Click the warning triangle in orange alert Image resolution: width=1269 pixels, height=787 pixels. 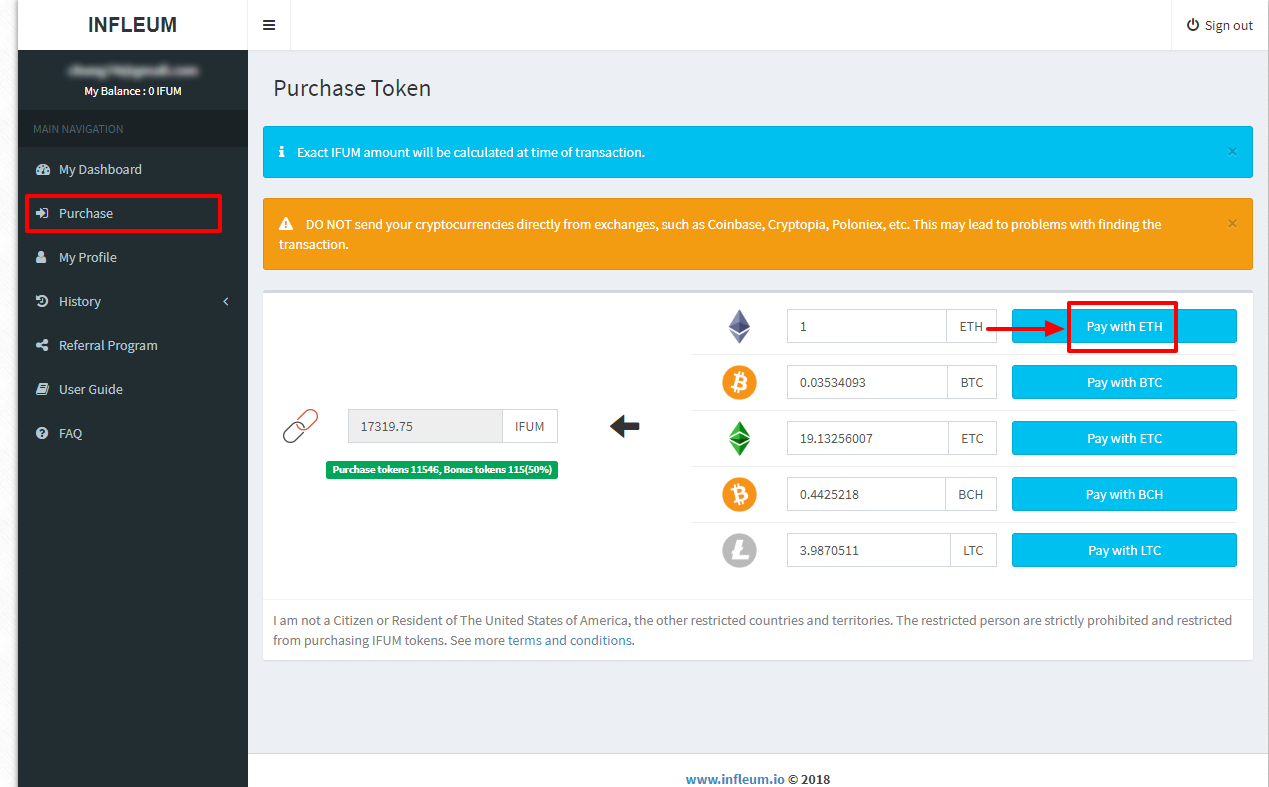286,224
